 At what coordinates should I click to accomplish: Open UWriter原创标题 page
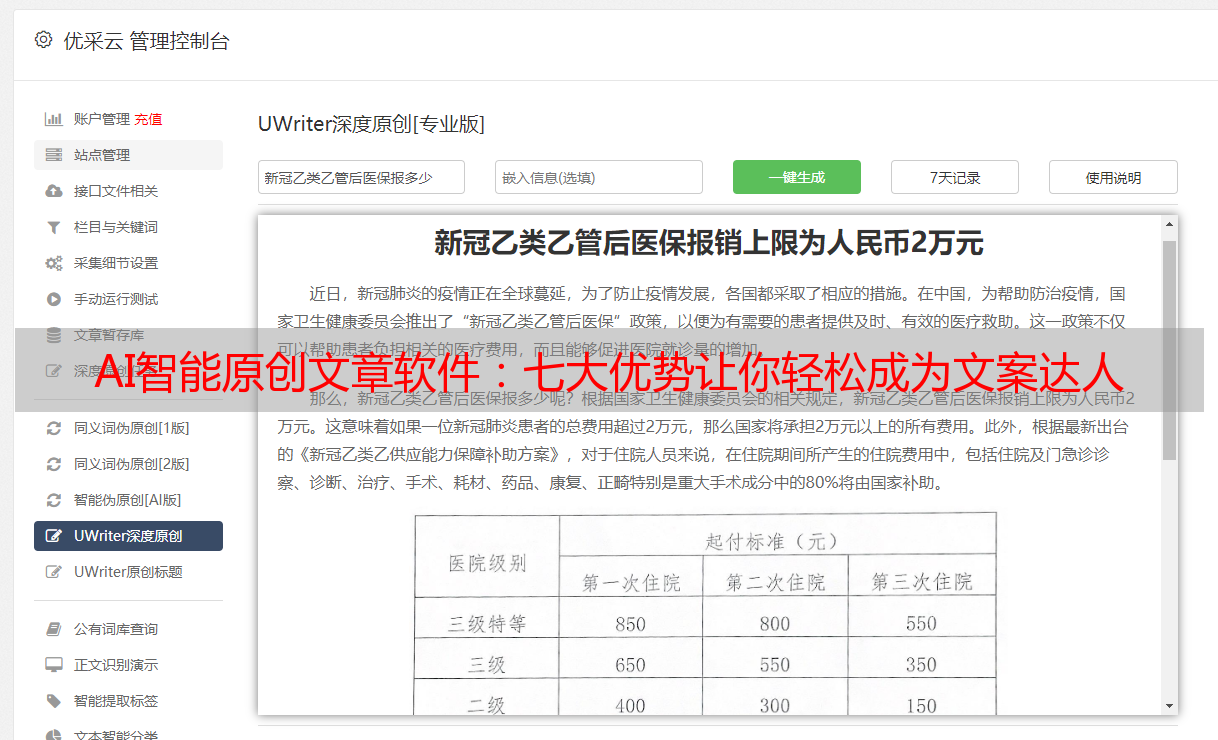pos(128,572)
